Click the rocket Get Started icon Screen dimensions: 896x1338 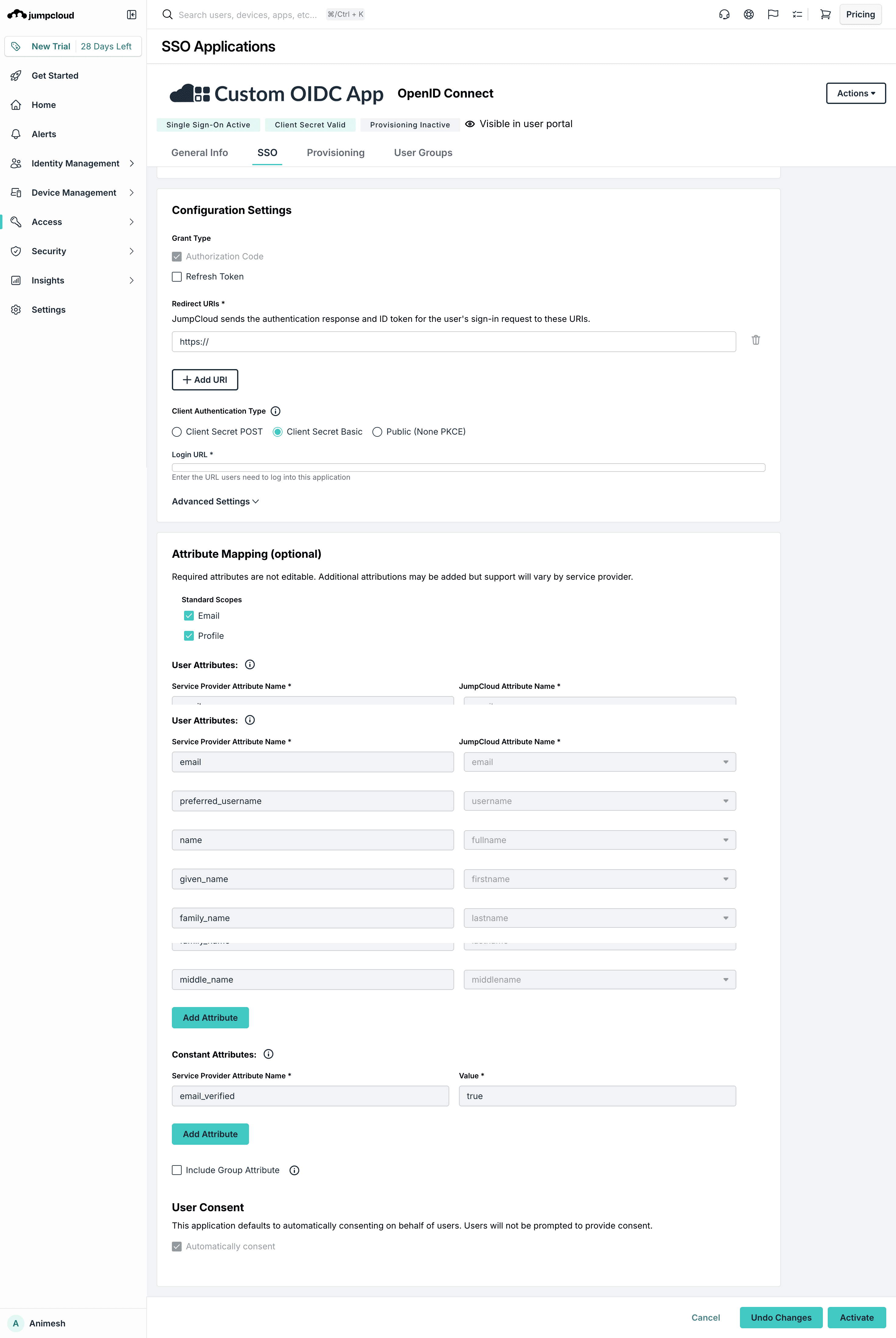[16, 75]
